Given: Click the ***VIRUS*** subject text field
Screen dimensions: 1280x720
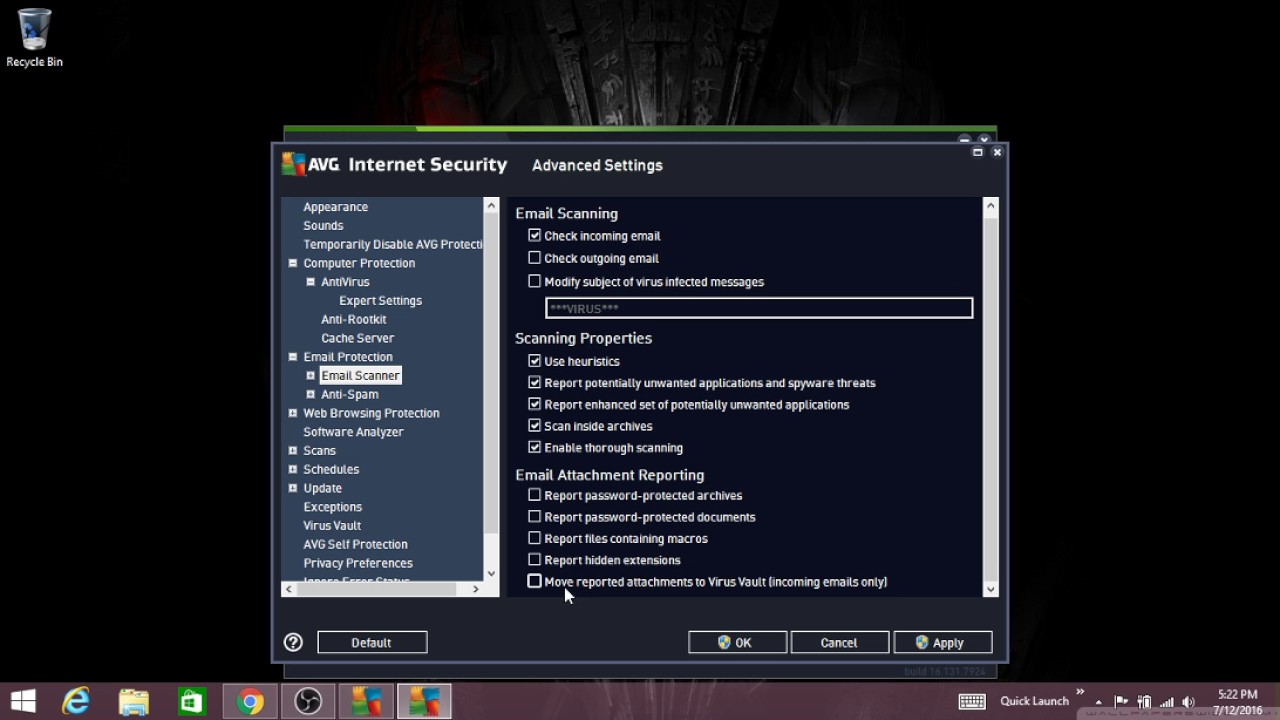Looking at the screenshot, I should [759, 308].
